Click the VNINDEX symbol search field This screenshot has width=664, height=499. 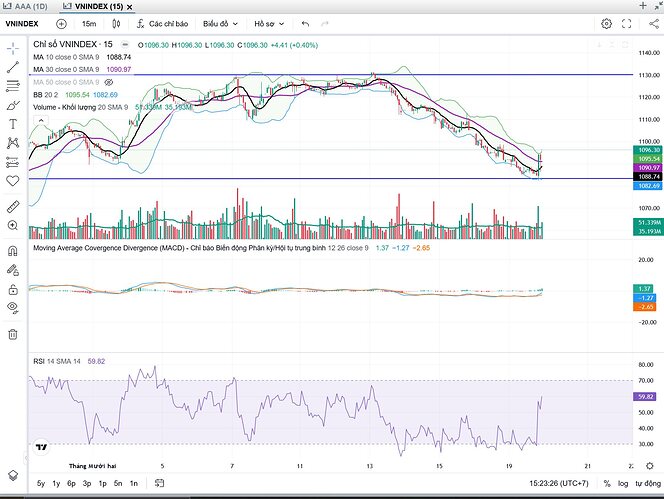click(x=22, y=23)
